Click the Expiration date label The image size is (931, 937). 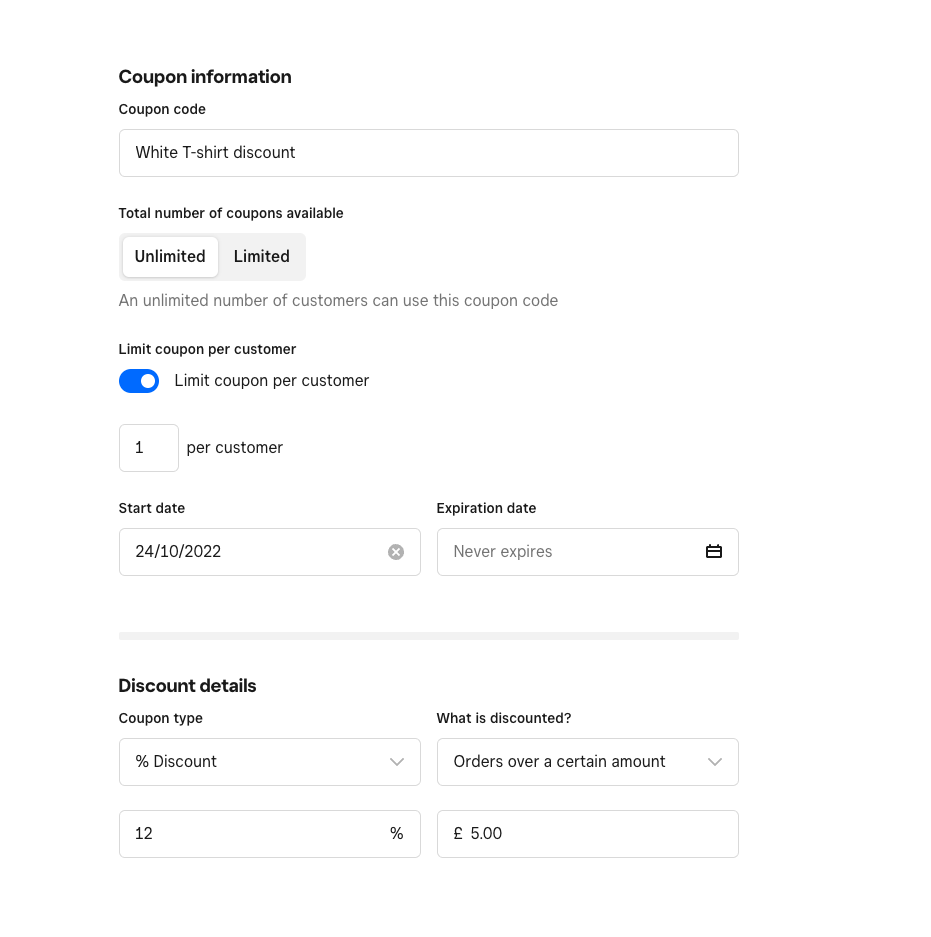(x=486, y=508)
